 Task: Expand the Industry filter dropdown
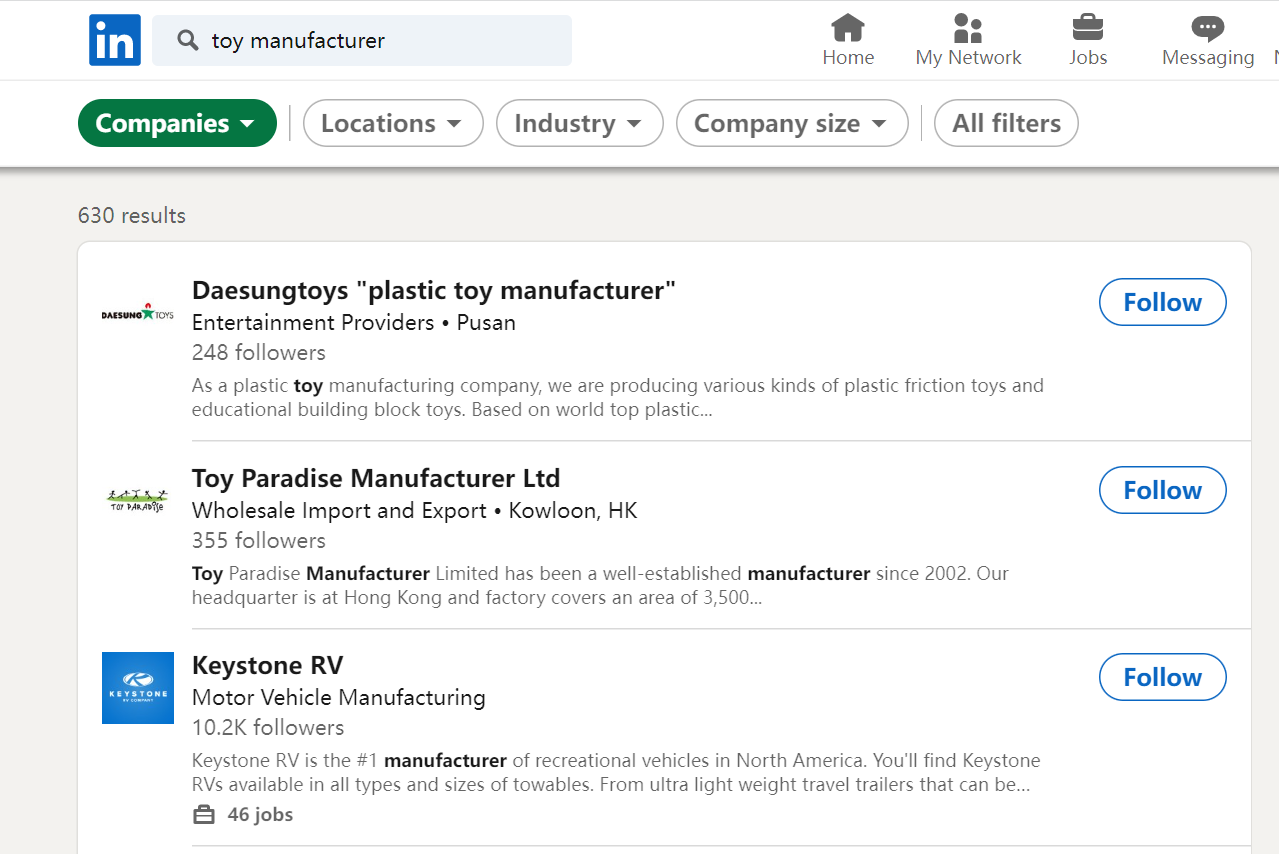[579, 123]
